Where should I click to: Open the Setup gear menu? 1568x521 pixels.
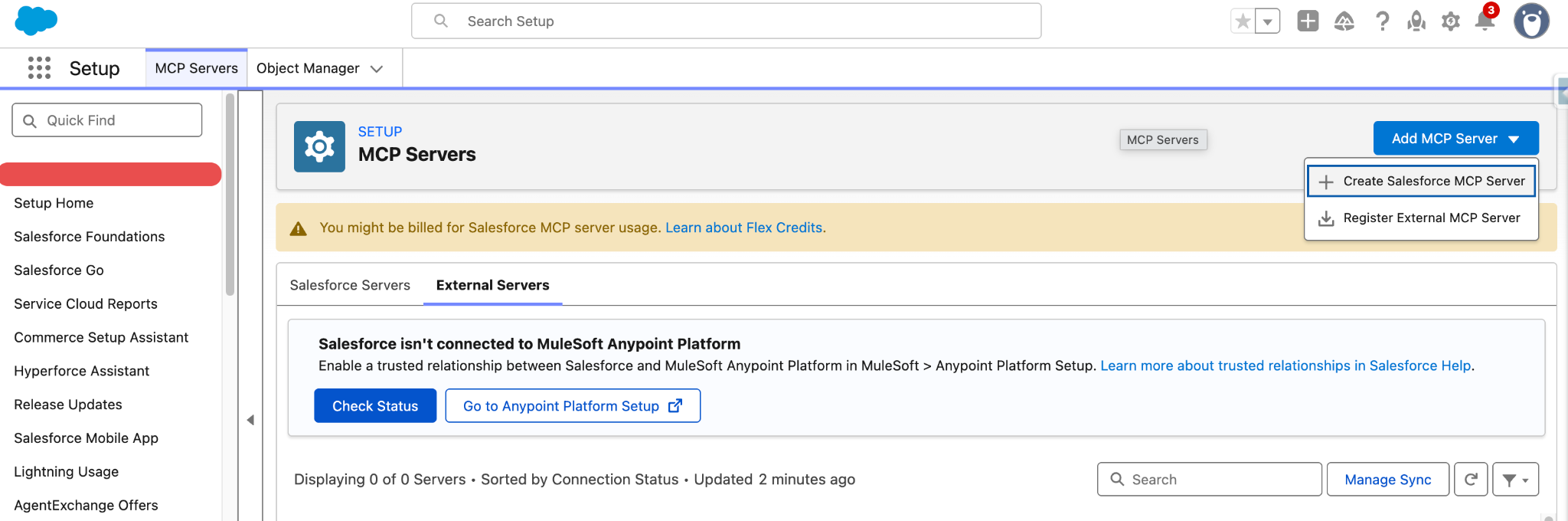point(1451,21)
